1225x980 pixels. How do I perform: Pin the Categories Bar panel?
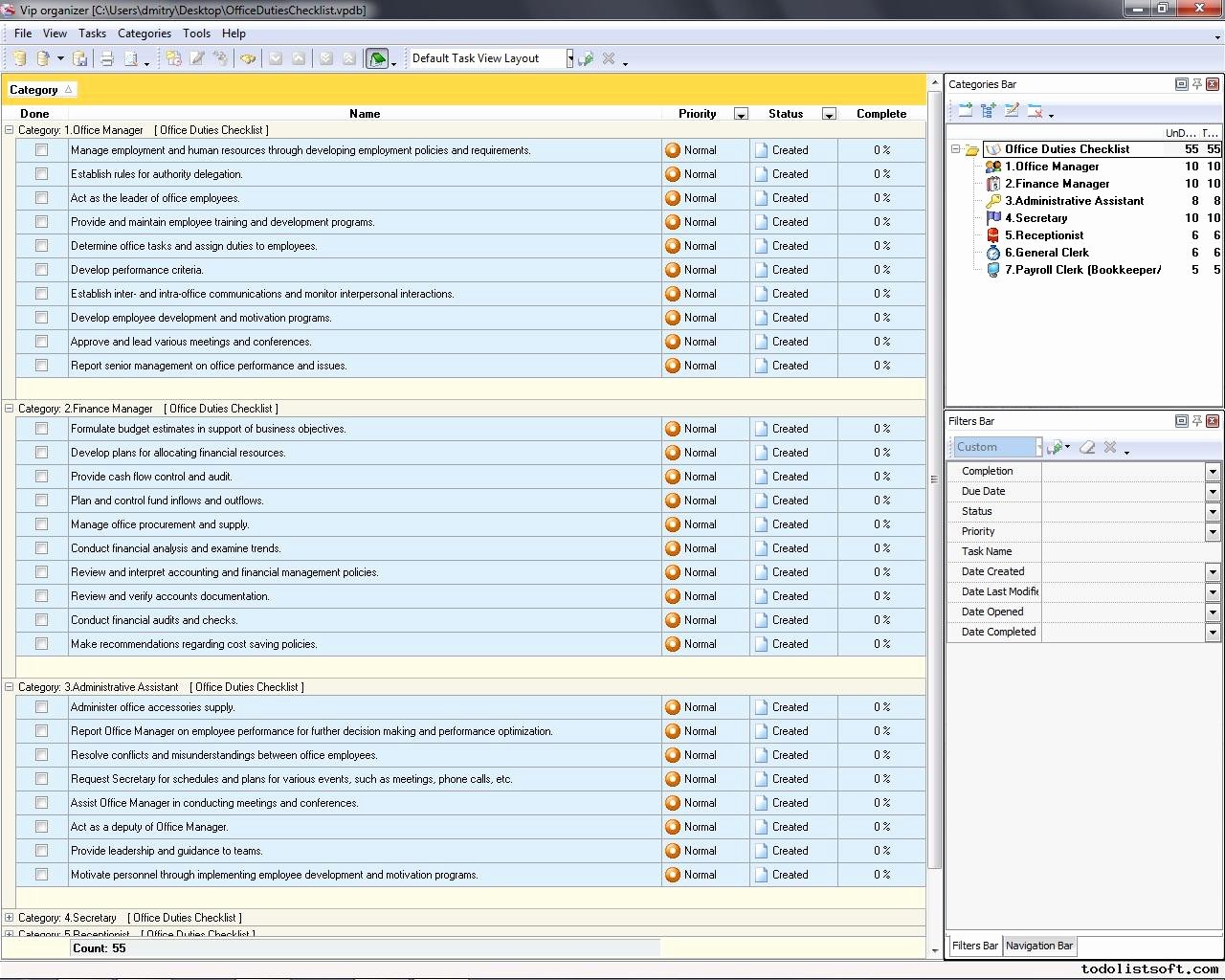coord(1197,84)
